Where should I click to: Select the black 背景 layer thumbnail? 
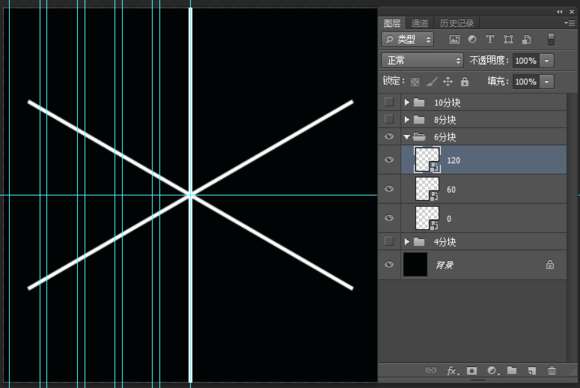[415, 264]
